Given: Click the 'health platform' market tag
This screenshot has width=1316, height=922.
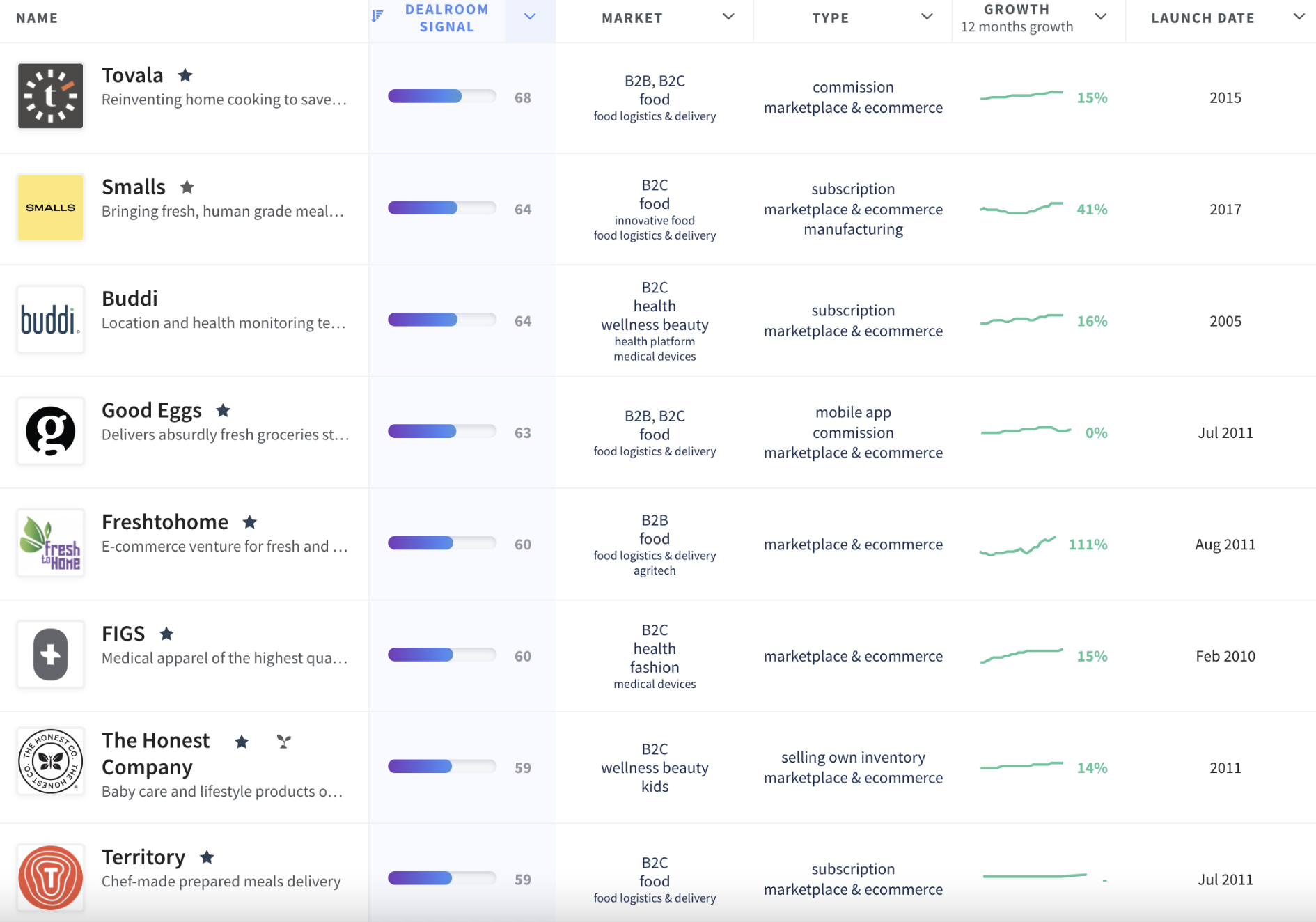Looking at the screenshot, I should click(x=655, y=341).
